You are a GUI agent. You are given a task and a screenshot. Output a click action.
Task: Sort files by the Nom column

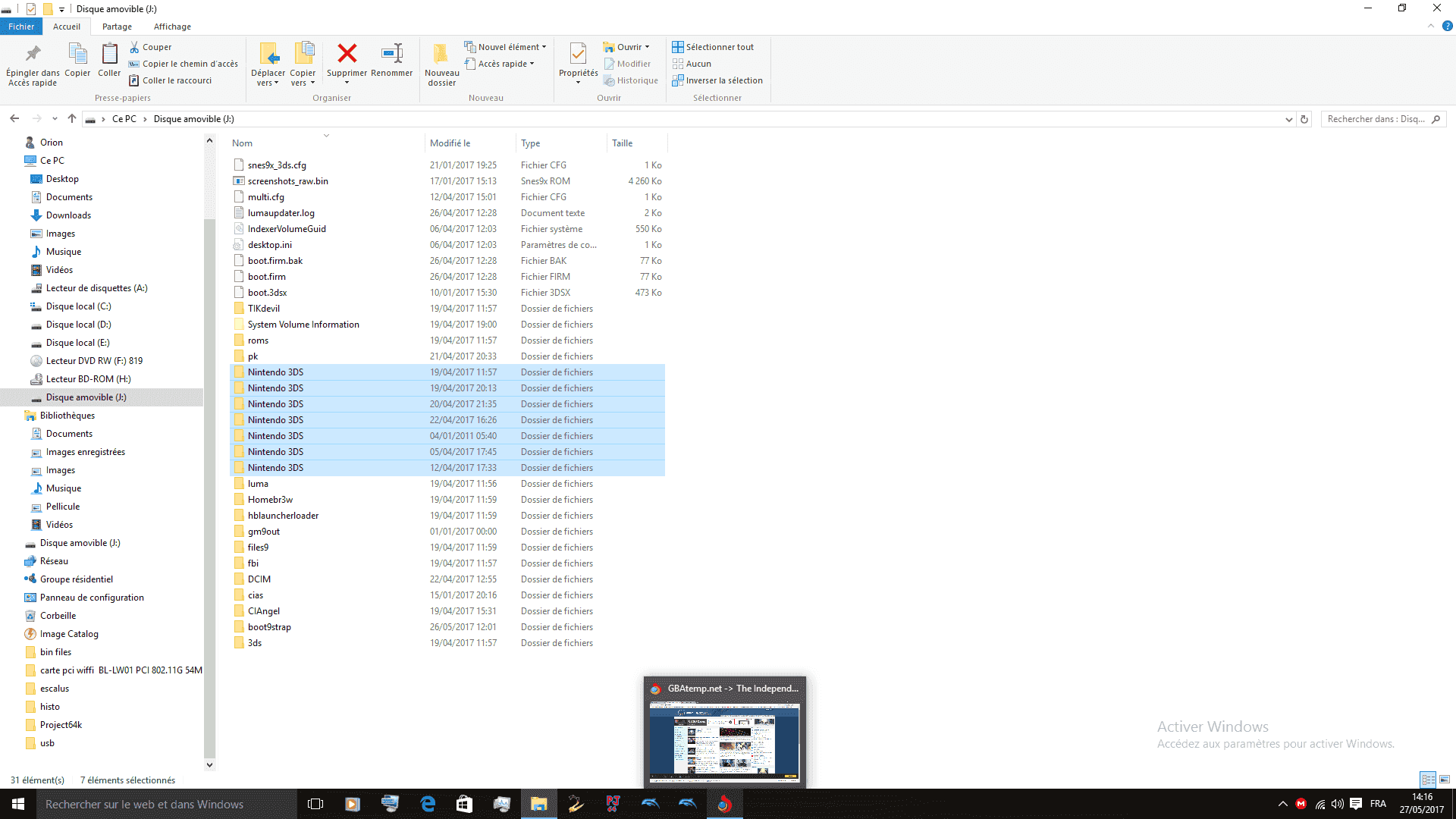coord(327,143)
